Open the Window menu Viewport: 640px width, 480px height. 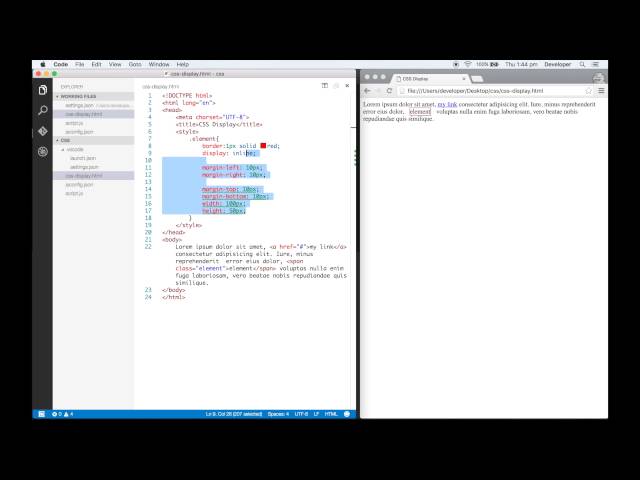click(159, 64)
